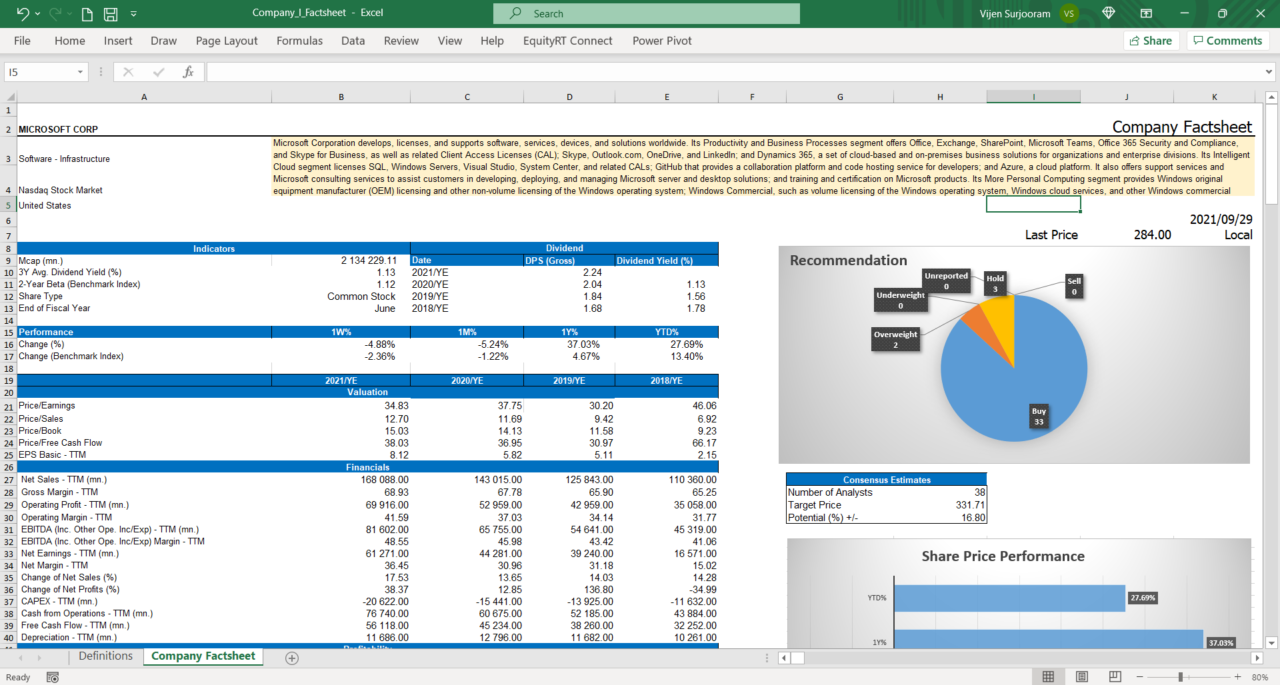Click the Cancel (X) icon in formula bar

point(128,71)
